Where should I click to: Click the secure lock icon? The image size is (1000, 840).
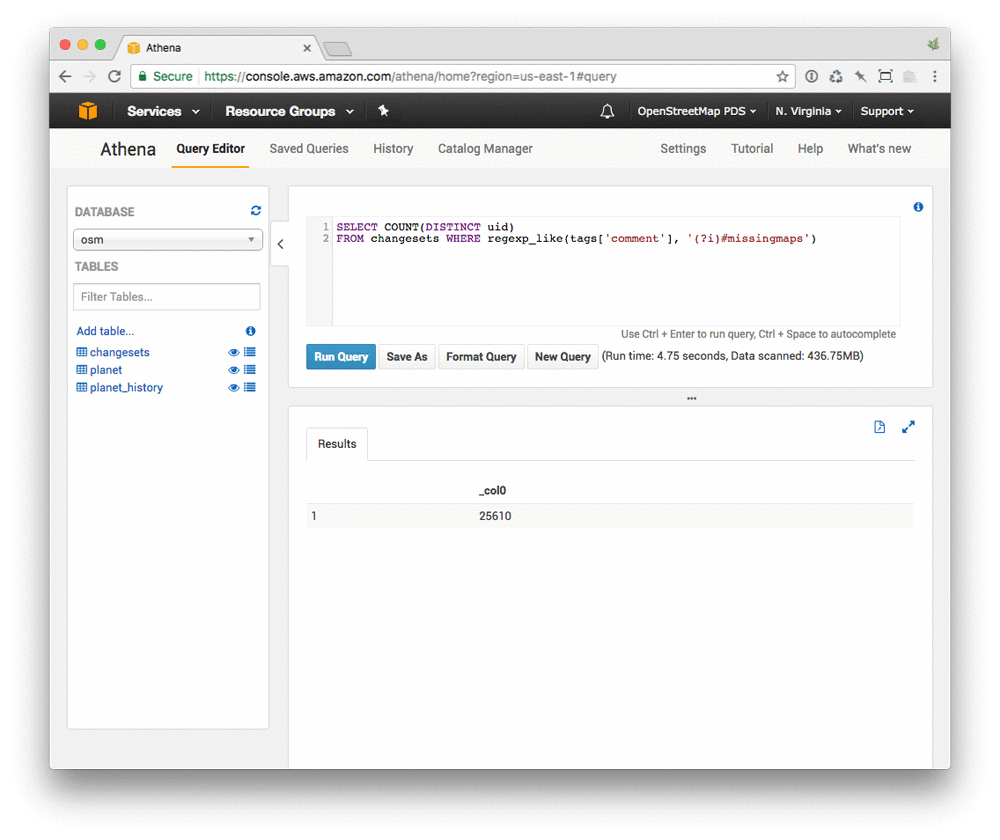click(x=143, y=77)
